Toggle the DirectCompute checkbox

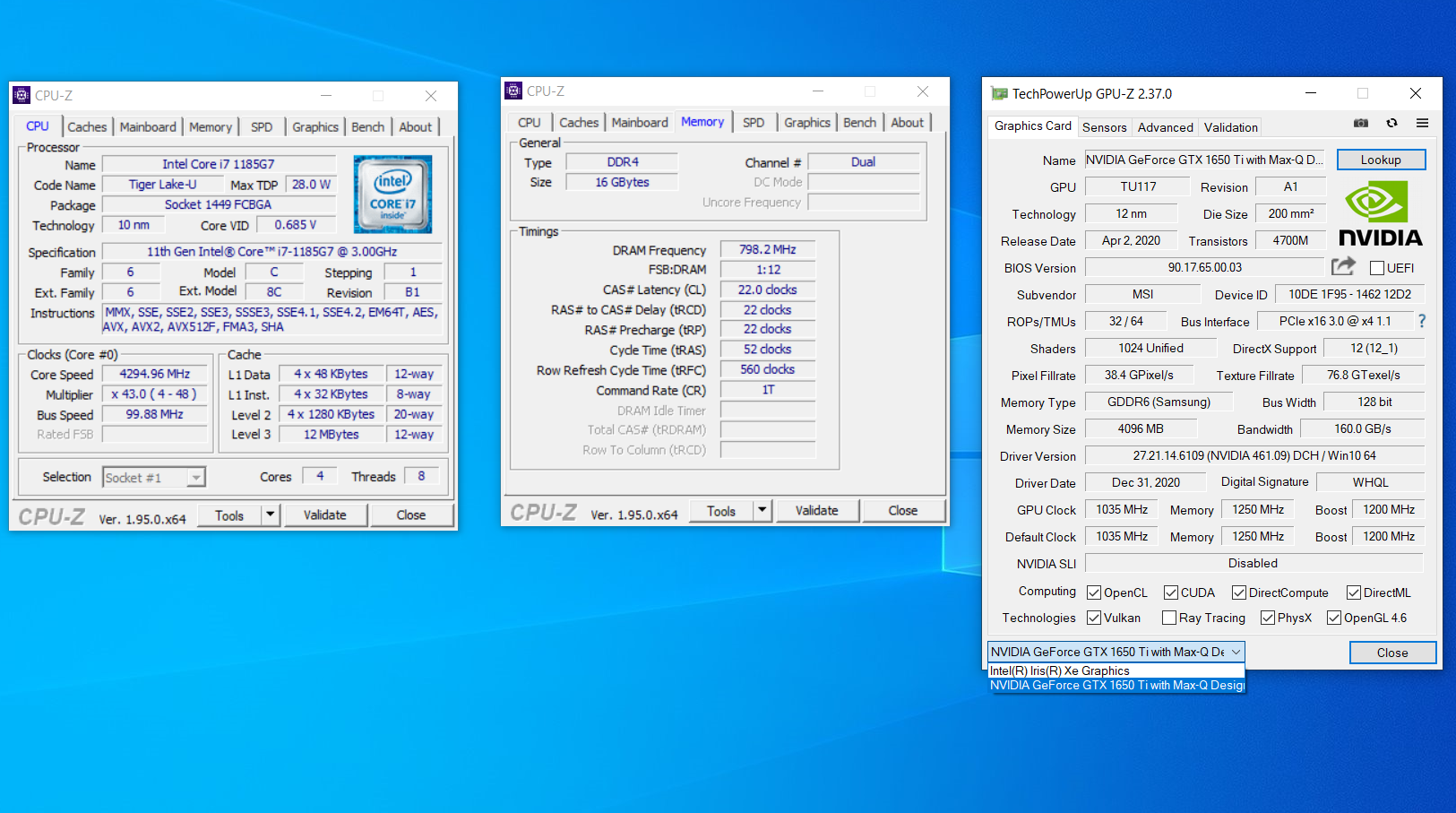[1239, 592]
